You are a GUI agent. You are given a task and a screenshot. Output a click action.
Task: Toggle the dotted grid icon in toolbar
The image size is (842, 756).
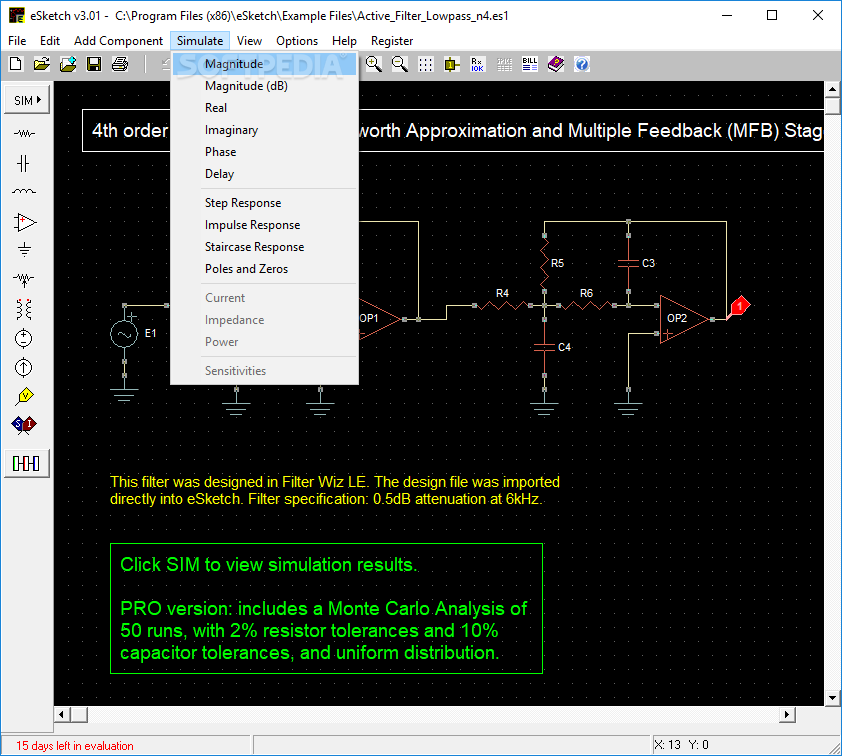pos(425,64)
